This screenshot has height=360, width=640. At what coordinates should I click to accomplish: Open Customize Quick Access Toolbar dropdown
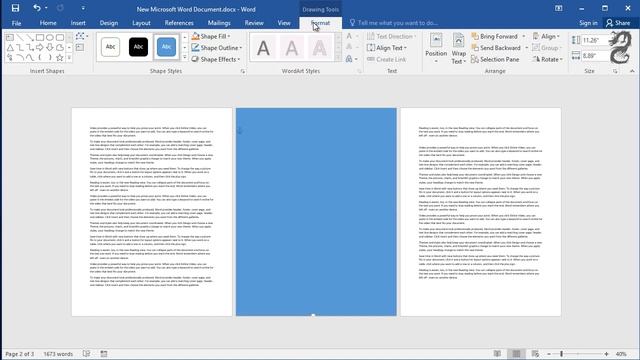coord(83,8)
